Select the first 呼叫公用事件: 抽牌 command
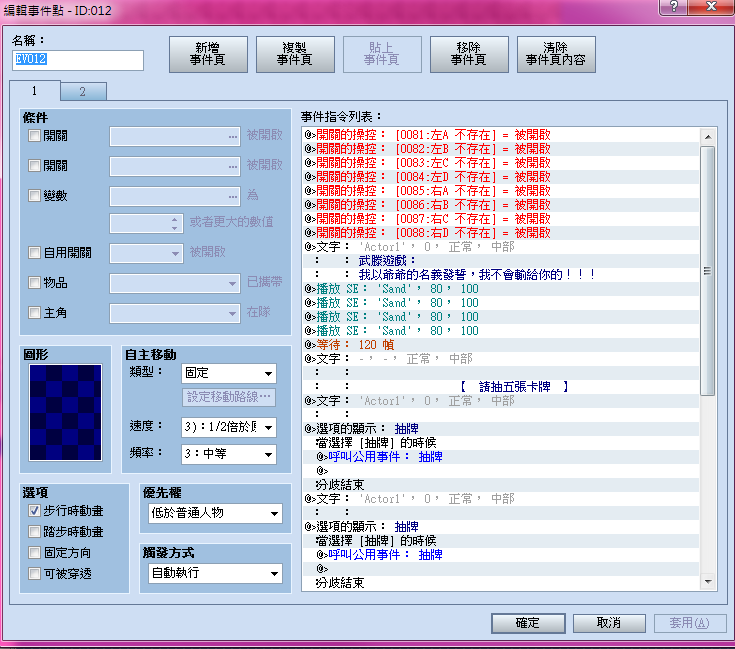The image size is (735, 649). click(x=501, y=457)
